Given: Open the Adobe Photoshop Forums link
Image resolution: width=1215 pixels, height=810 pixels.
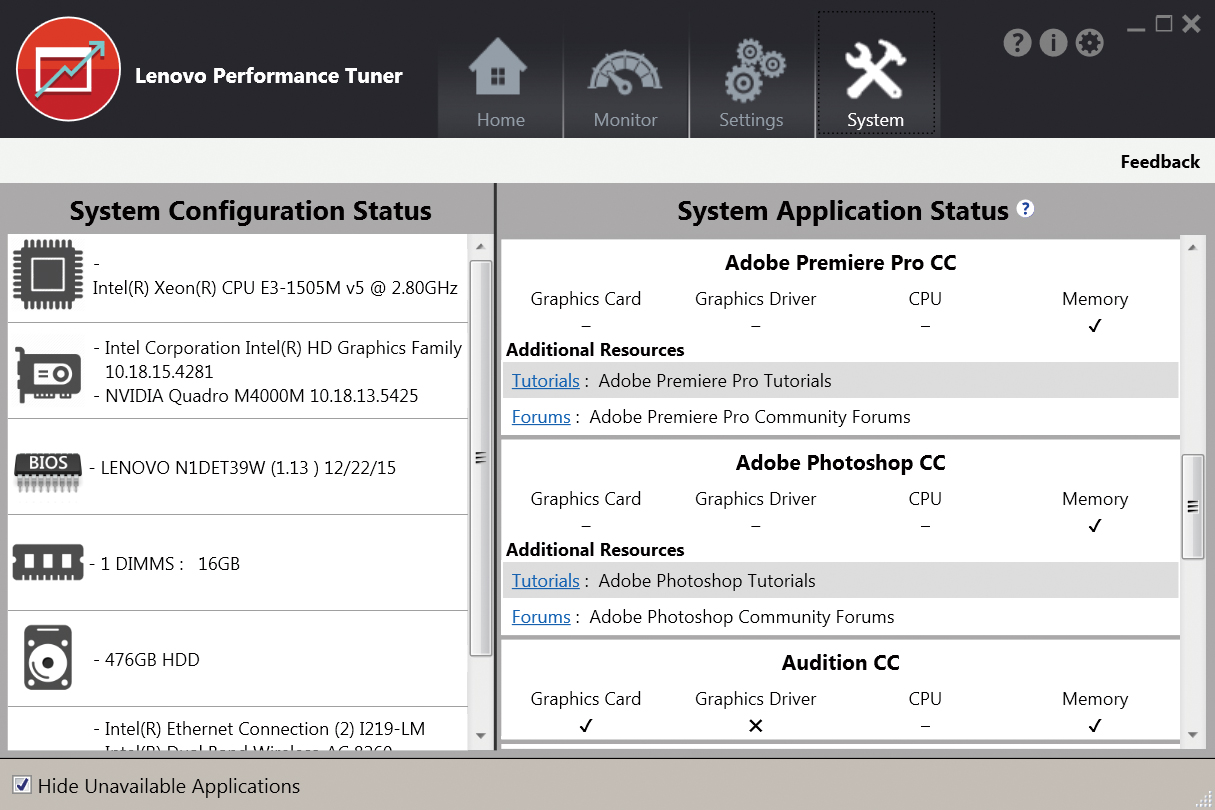Looking at the screenshot, I should (x=541, y=617).
